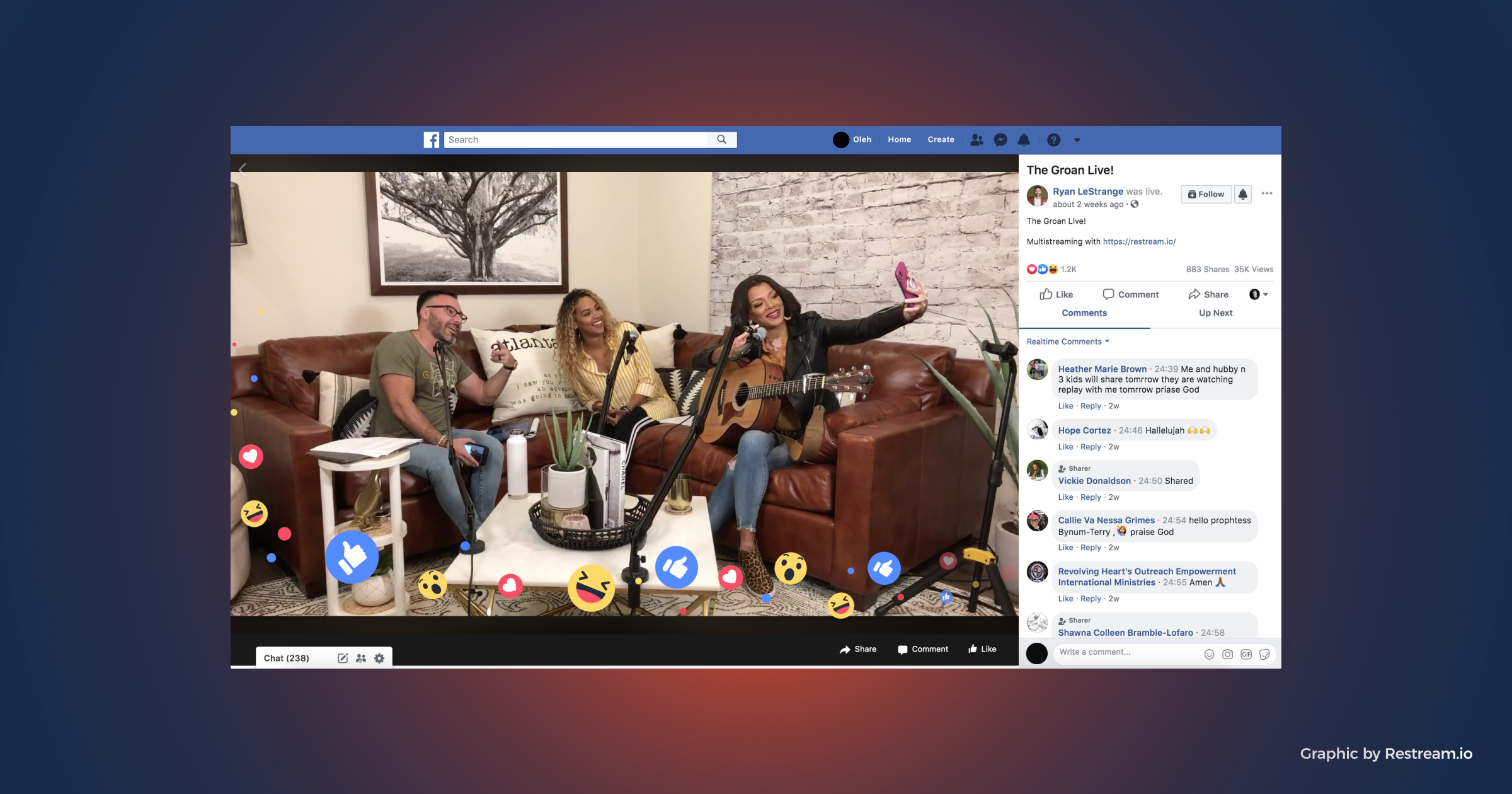Open the Ryan LeStrange profile link
This screenshot has width=1512, height=794.
coord(1088,192)
